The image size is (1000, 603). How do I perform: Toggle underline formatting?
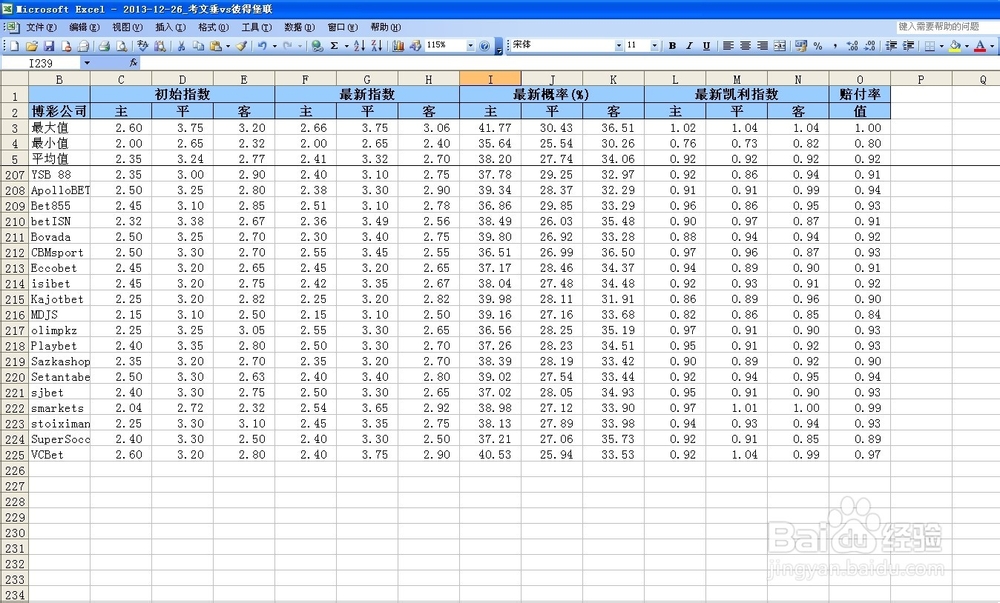(707, 46)
